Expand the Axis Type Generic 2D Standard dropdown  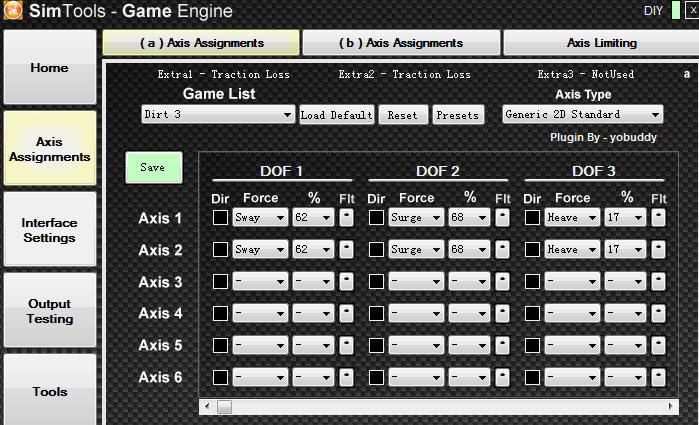(582, 115)
